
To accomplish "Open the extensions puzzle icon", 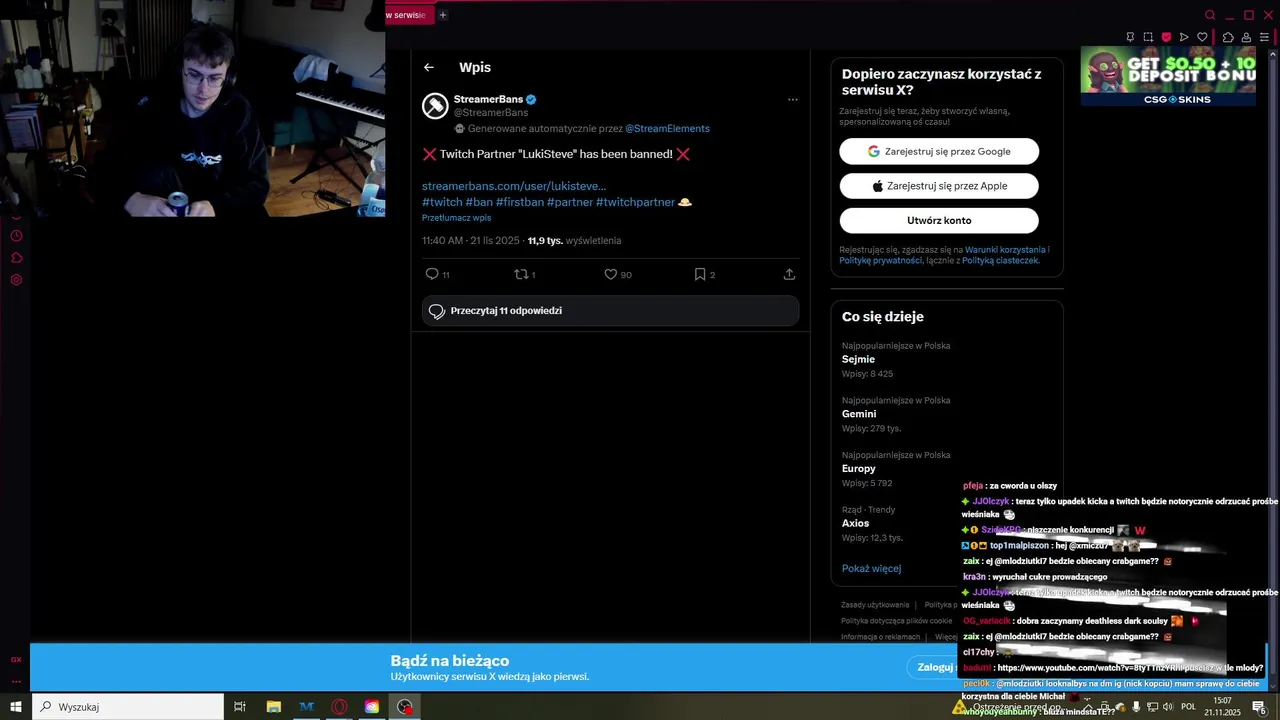I will click(1228, 37).
